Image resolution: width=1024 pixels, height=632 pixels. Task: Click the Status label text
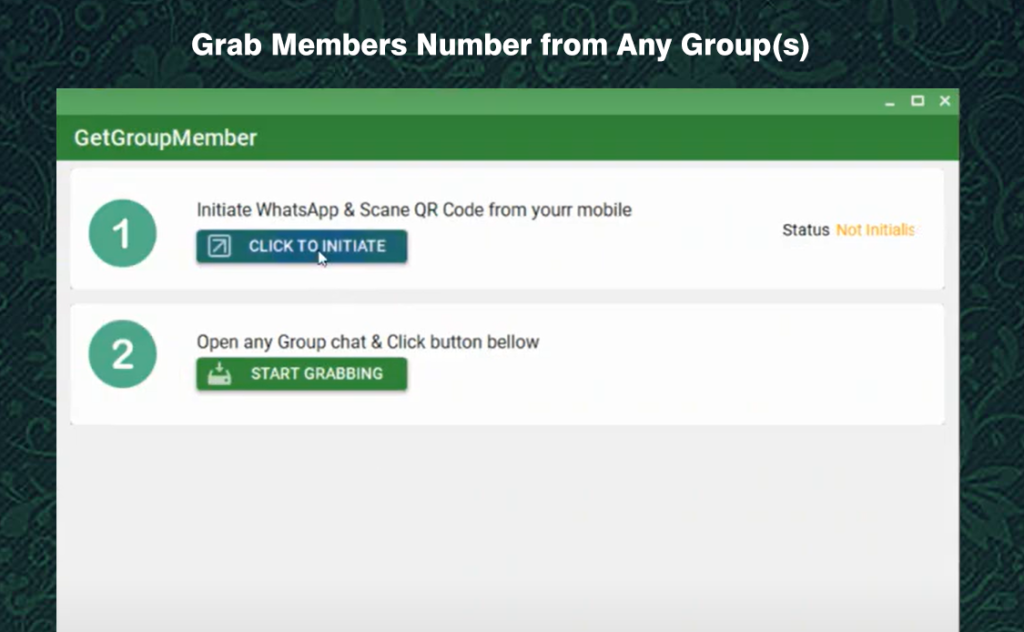[805, 230]
